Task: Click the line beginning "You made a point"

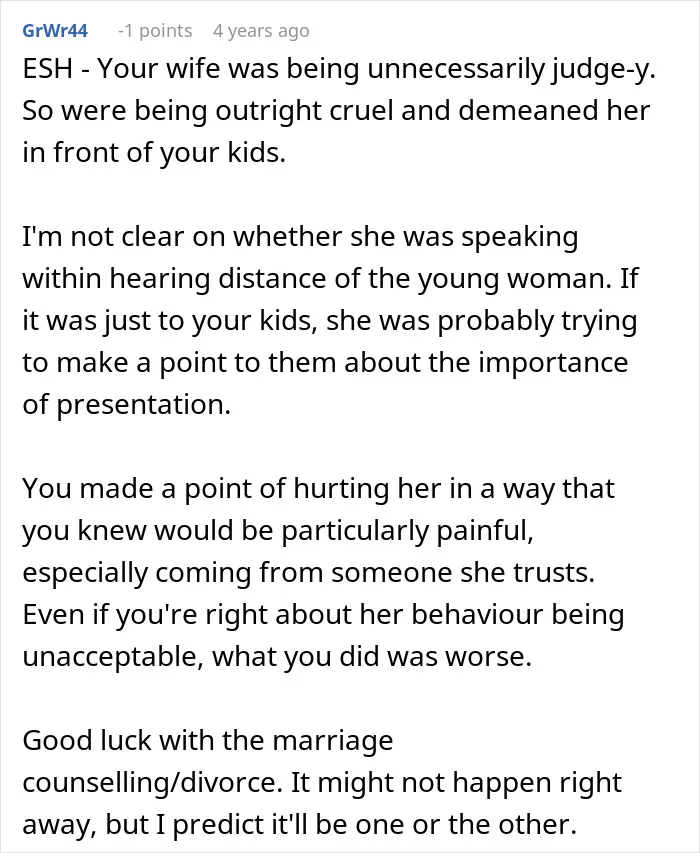Action: click(318, 489)
